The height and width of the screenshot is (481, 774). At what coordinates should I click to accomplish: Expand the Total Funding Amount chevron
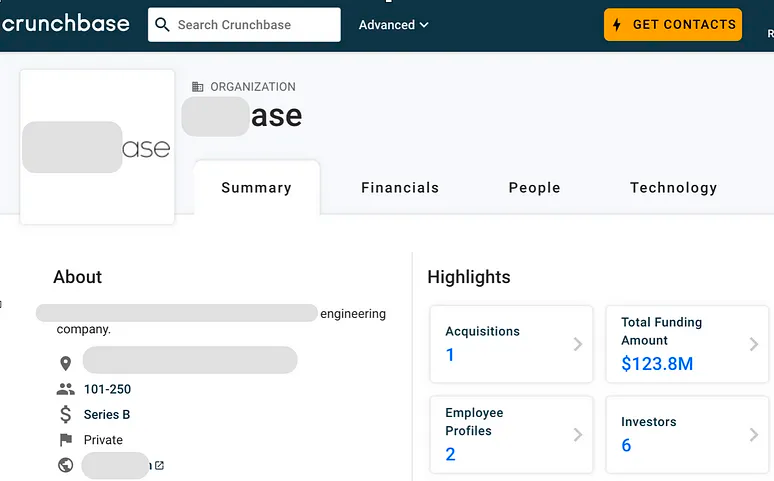(753, 344)
